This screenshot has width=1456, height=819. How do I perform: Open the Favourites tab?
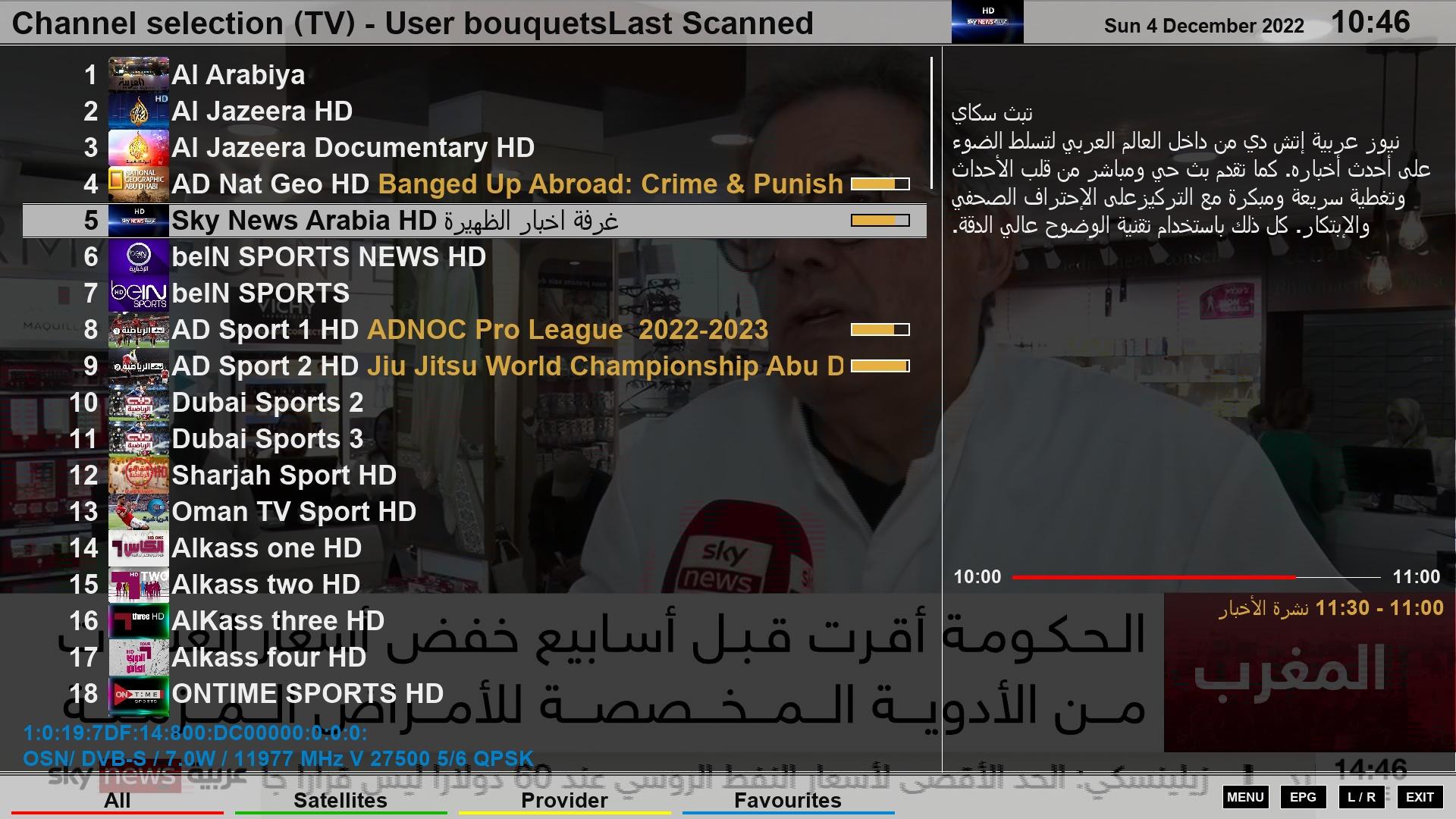788,801
